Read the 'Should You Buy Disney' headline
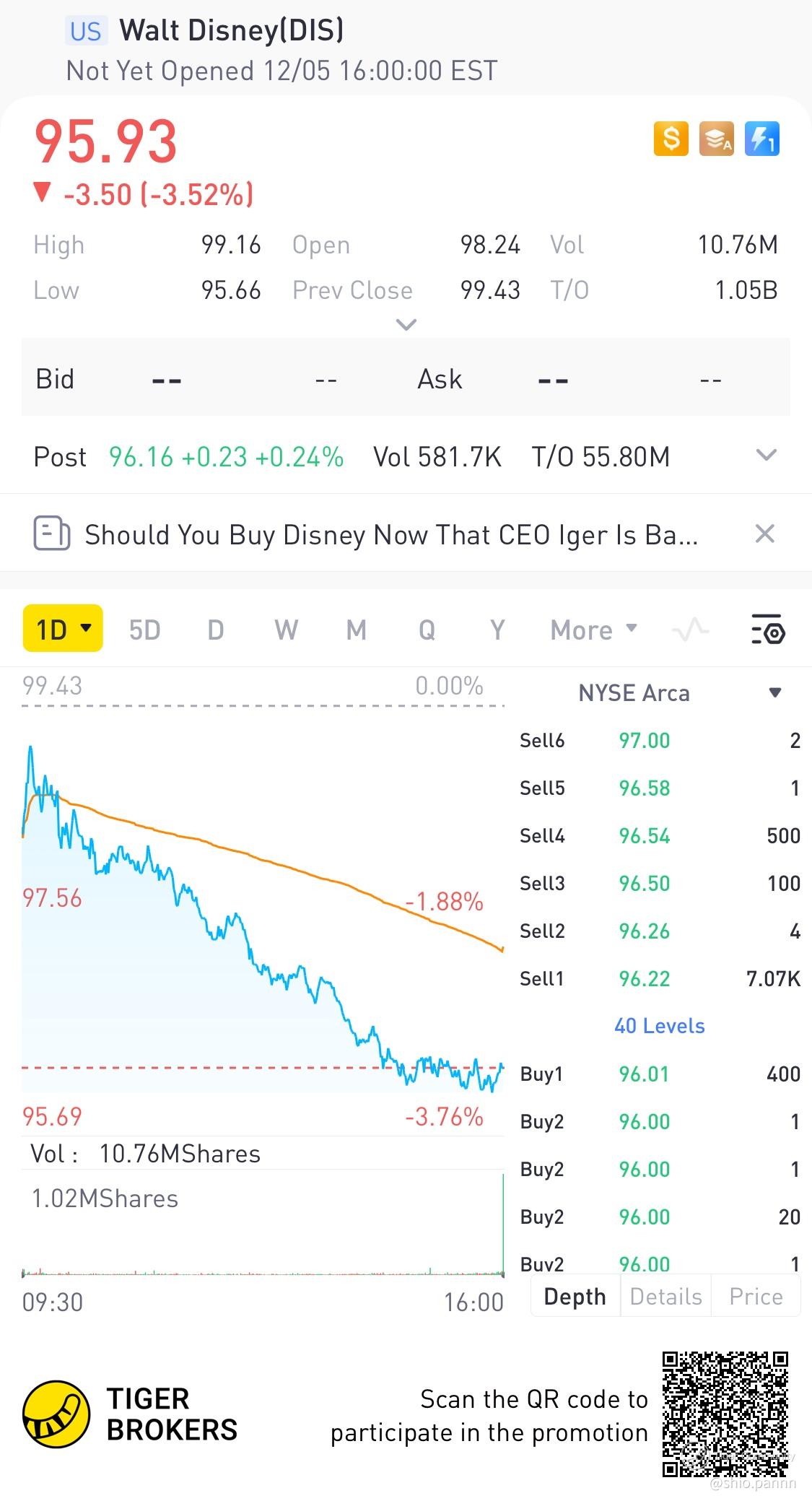The height and width of the screenshot is (1501, 812). pos(391,535)
